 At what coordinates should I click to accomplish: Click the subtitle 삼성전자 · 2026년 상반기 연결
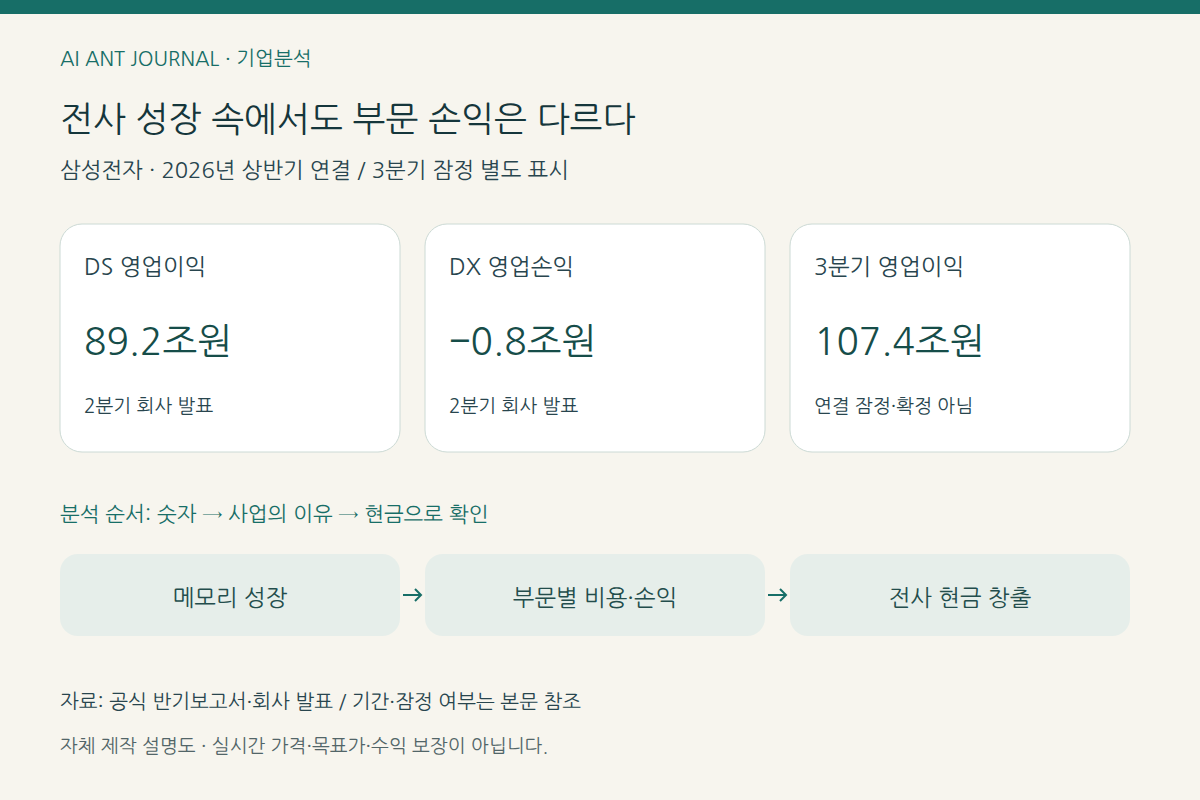tap(205, 170)
